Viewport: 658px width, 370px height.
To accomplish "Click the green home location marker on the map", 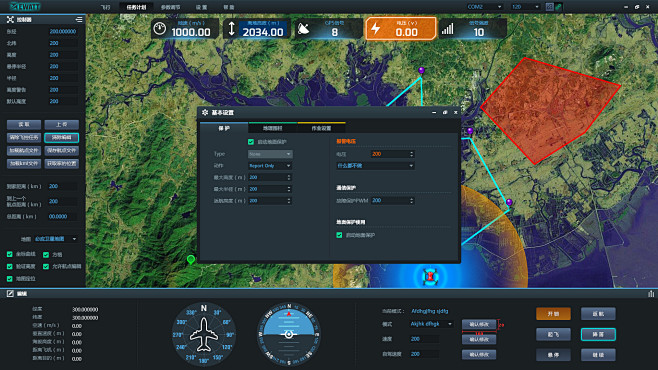I will (x=191, y=260).
